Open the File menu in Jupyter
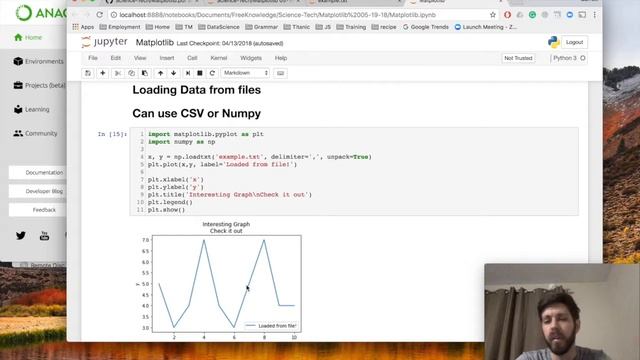This screenshot has height=360, width=640. pos(93,58)
